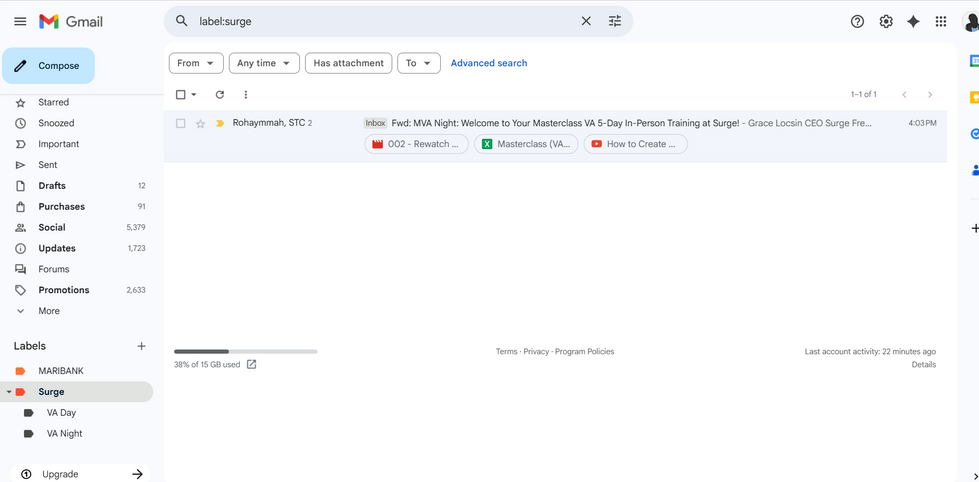Go to newer page arrow
Screen dimensions: 979x482
coord(904,95)
